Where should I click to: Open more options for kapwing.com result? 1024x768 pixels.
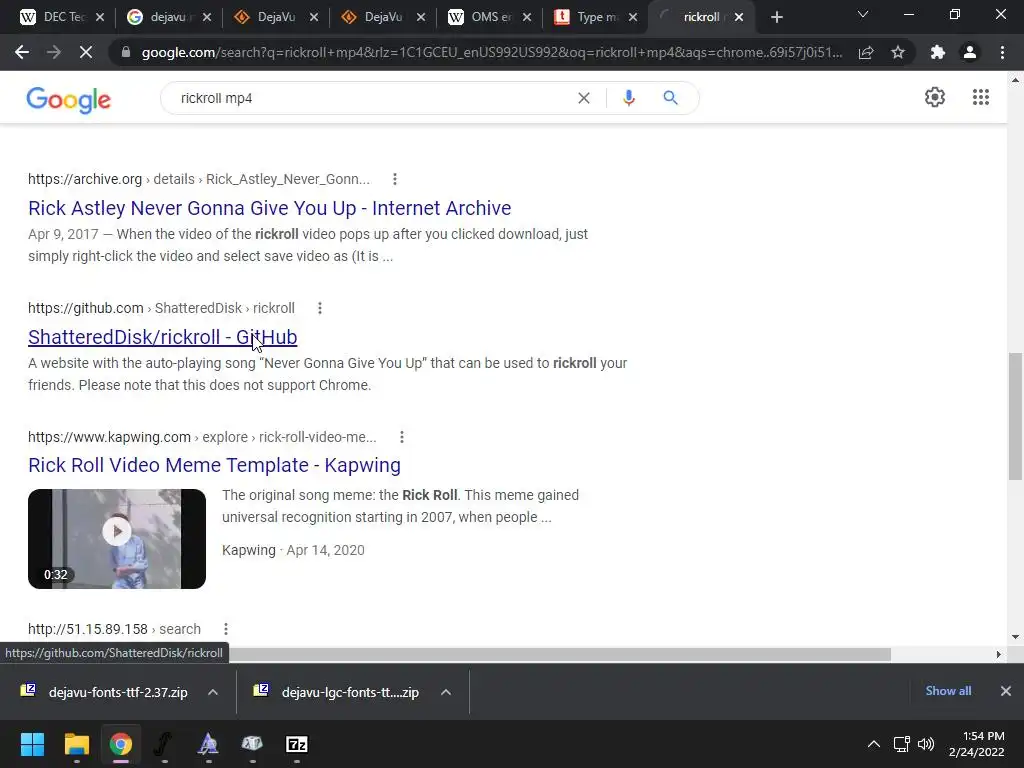[x=402, y=437]
